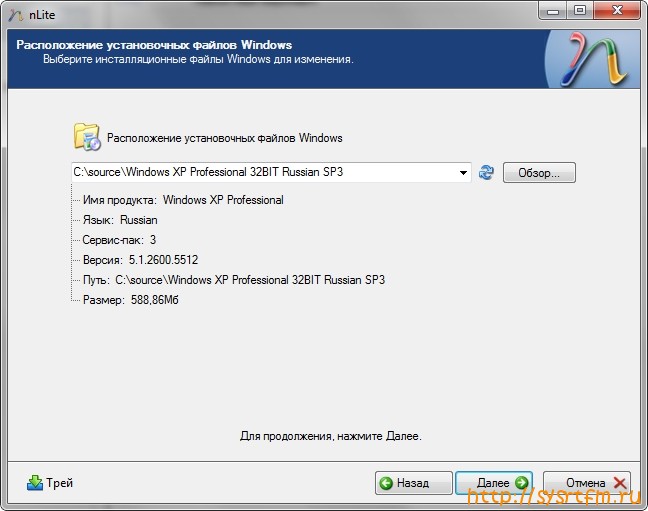The height and width of the screenshot is (511, 648).
Task: Select the 'Язык: Russian' row
Action: (x=120, y=220)
